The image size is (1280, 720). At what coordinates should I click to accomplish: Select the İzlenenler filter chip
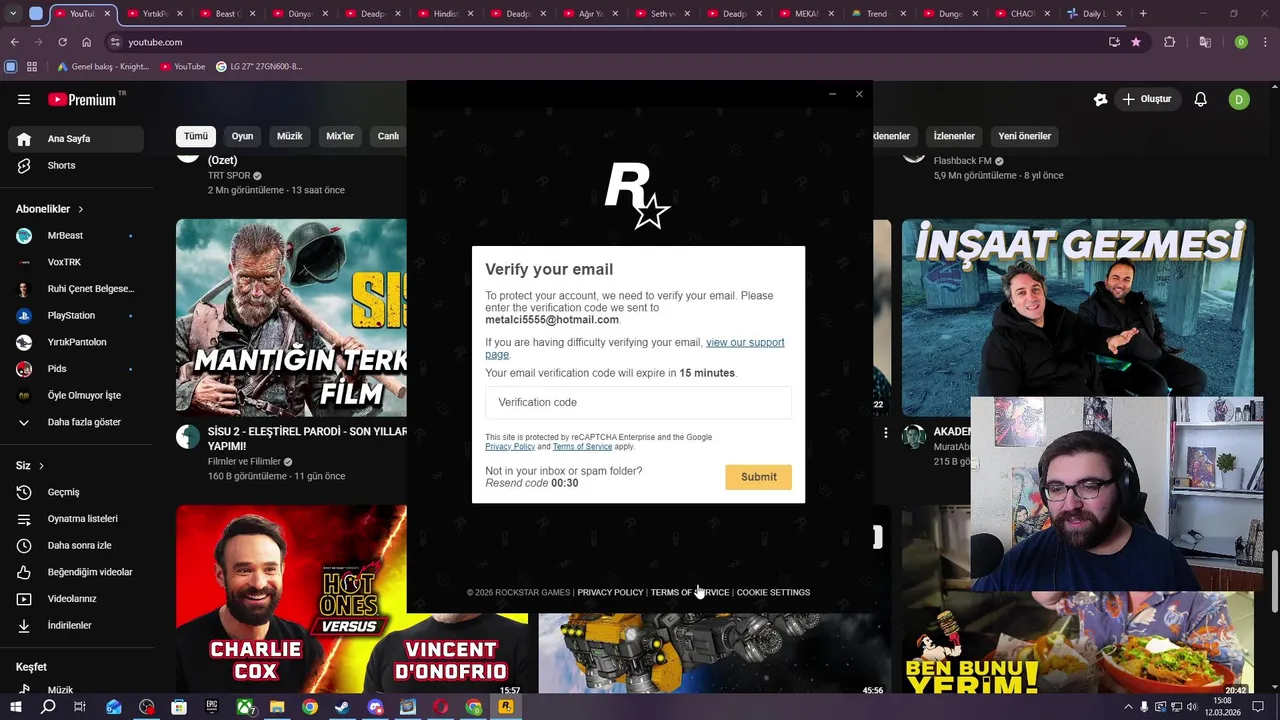[954, 136]
